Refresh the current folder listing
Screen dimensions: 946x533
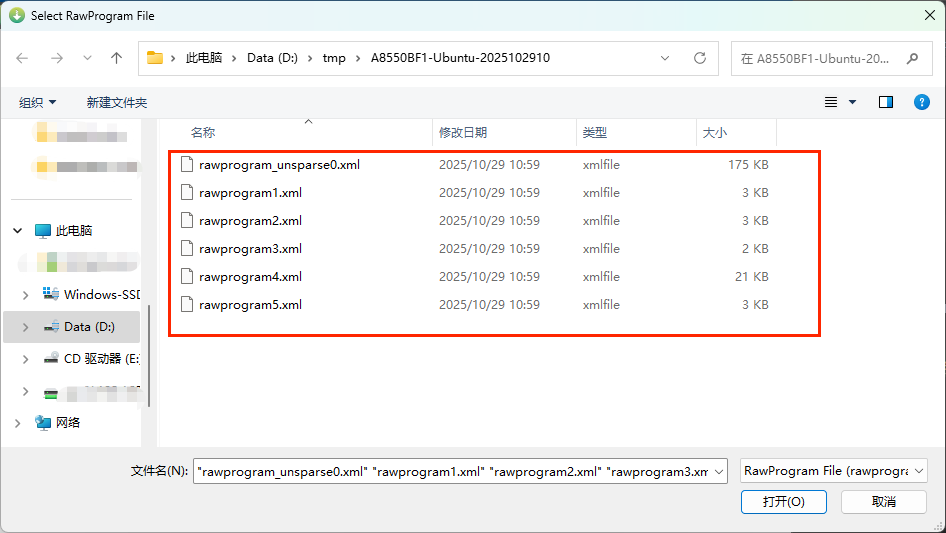700,58
